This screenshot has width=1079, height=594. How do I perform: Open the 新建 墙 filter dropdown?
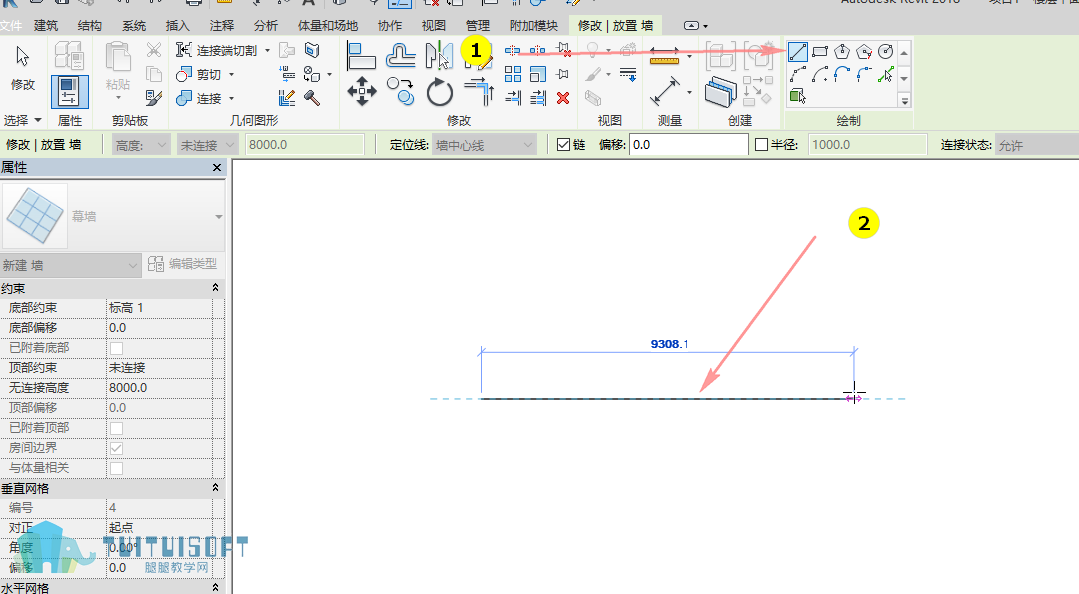[x=71, y=266]
